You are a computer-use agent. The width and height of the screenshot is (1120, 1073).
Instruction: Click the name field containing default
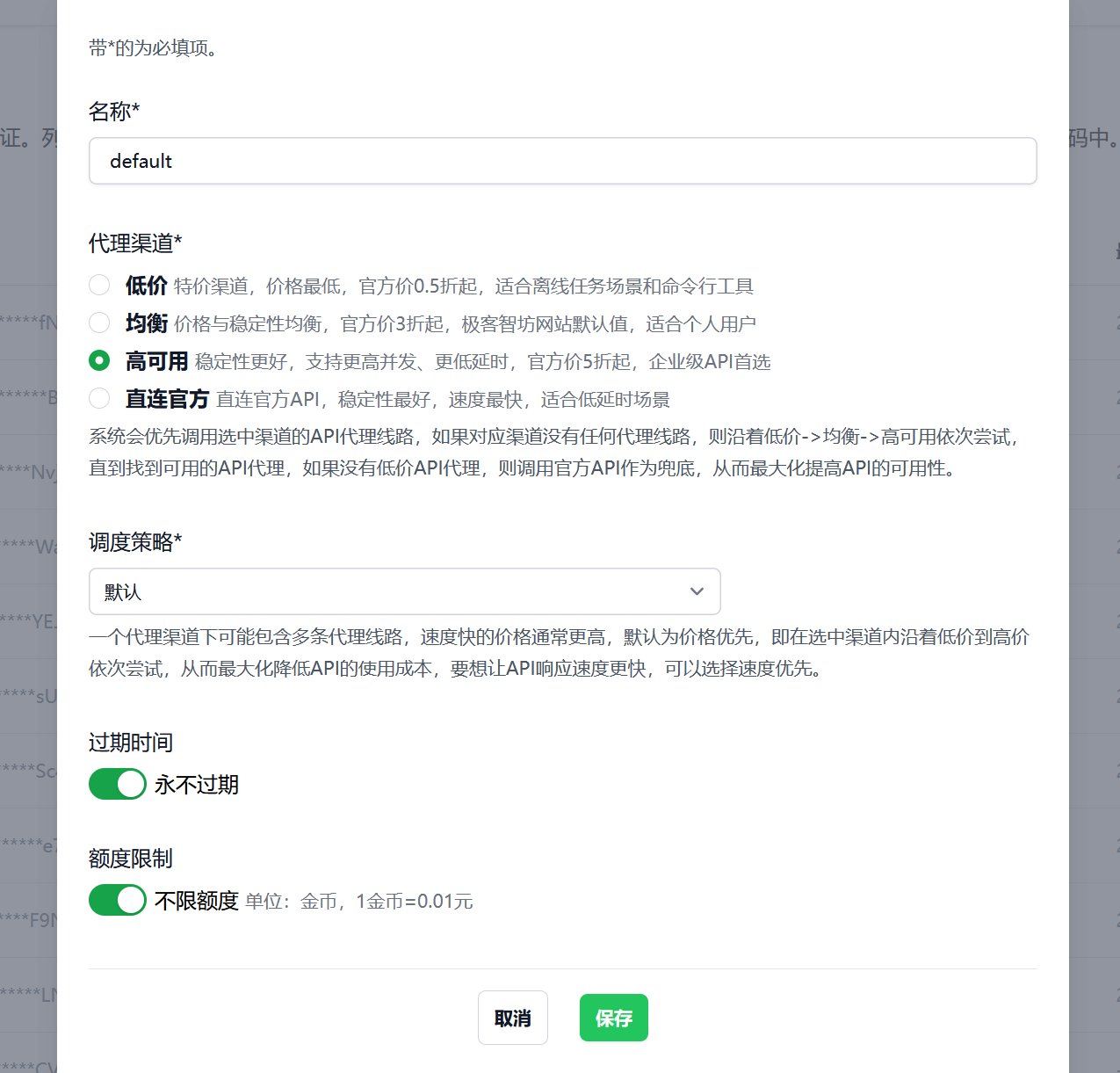[x=562, y=161]
